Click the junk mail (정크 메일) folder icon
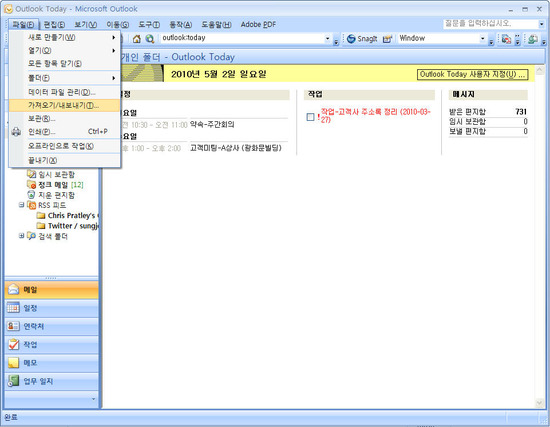 tap(32, 185)
